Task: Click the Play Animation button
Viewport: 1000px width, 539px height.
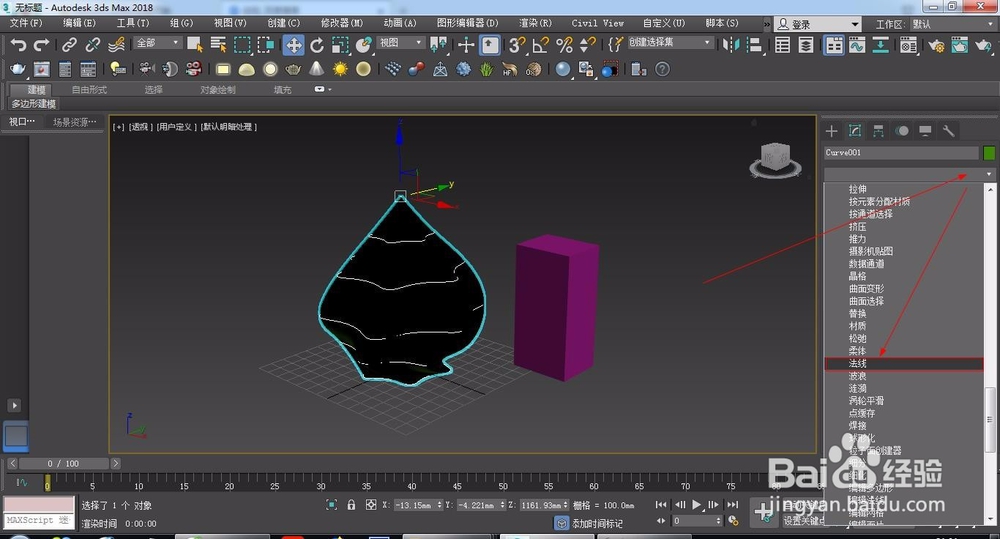Action: 696,505
